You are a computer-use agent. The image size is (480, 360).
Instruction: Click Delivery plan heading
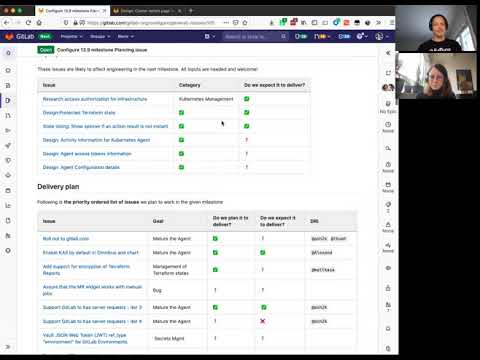point(58,187)
